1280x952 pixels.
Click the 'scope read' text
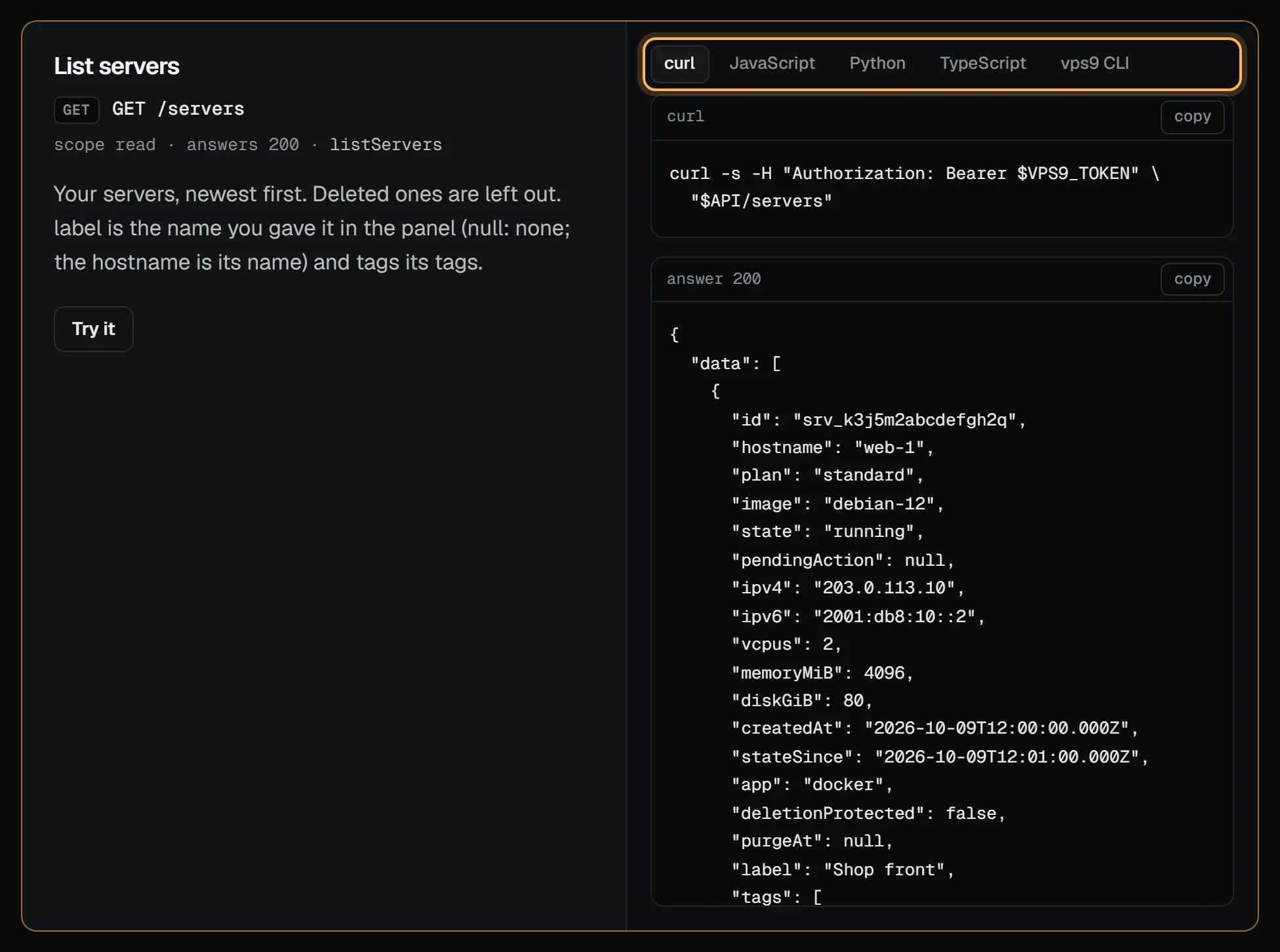(x=105, y=145)
